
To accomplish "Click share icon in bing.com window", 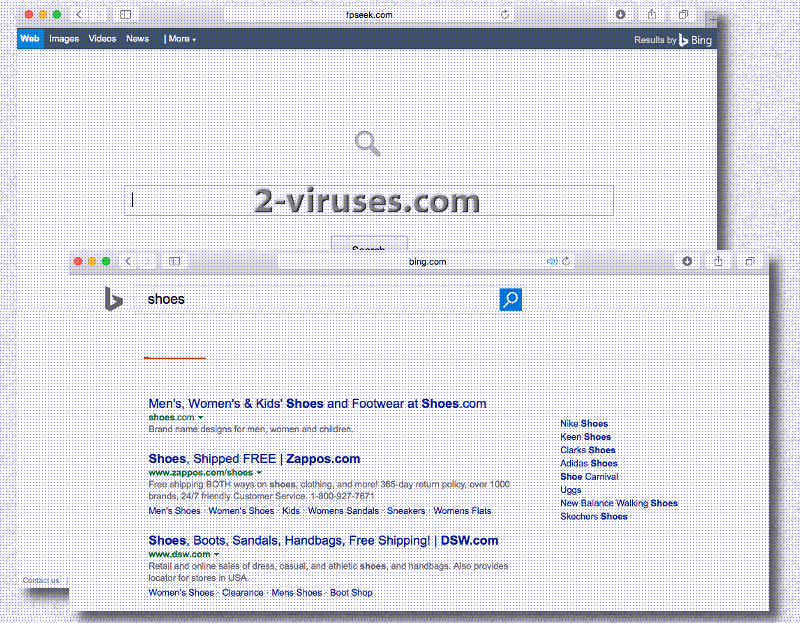I will [x=718, y=261].
